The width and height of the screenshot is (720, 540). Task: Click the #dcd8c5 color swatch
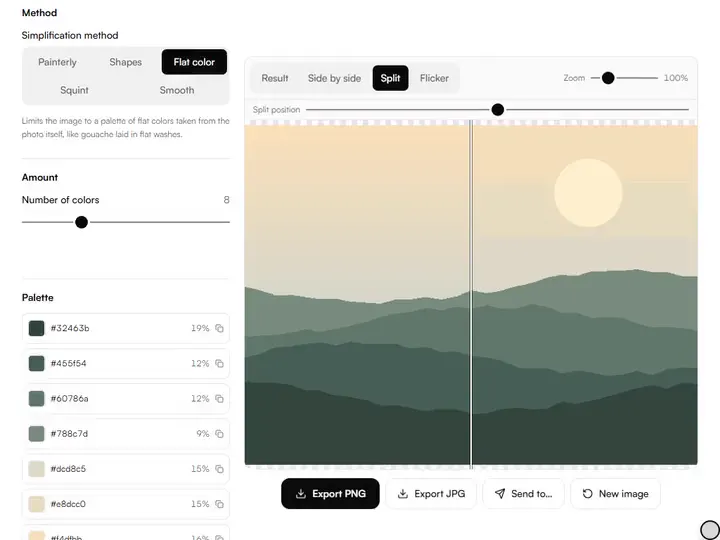36,469
